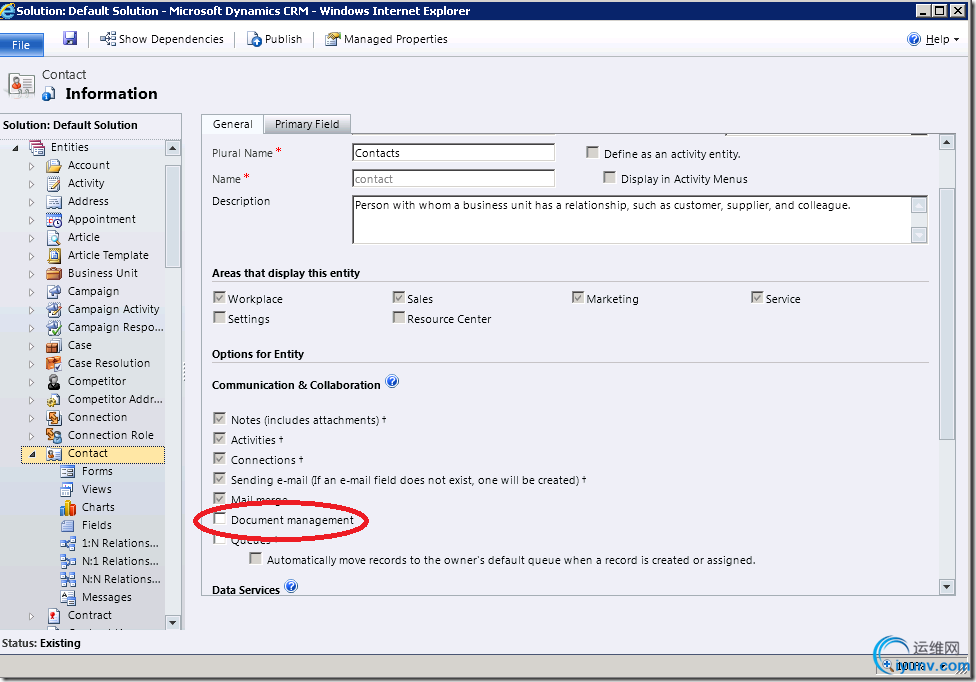This screenshot has height=682, width=976.
Task: Switch to the General tab
Action: (x=232, y=124)
